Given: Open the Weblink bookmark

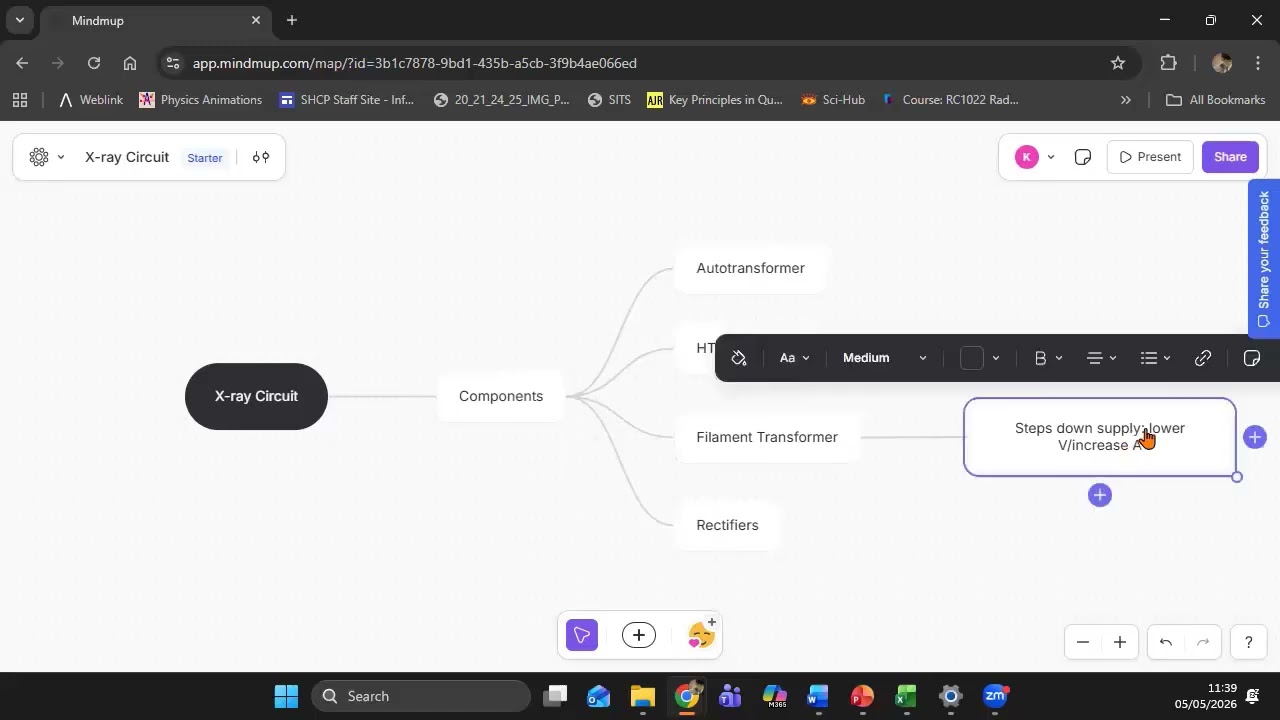Looking at the screenshot, I should click(x=91, y=100).
